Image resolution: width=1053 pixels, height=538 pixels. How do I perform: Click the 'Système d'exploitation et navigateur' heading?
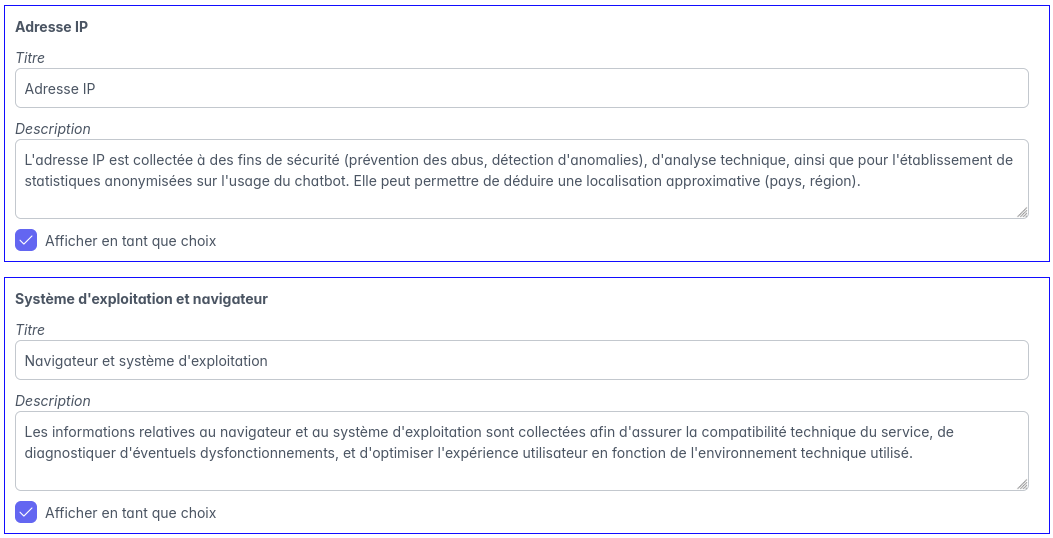(x=141, y=299)
